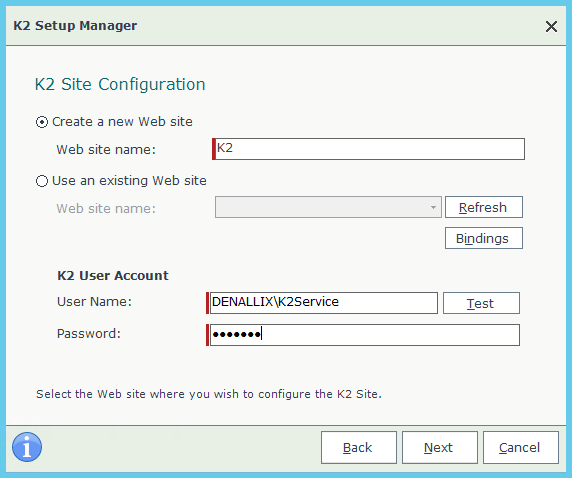Close the K2 Setup Manager window
The image size is (572, 478).
[551, 26]
